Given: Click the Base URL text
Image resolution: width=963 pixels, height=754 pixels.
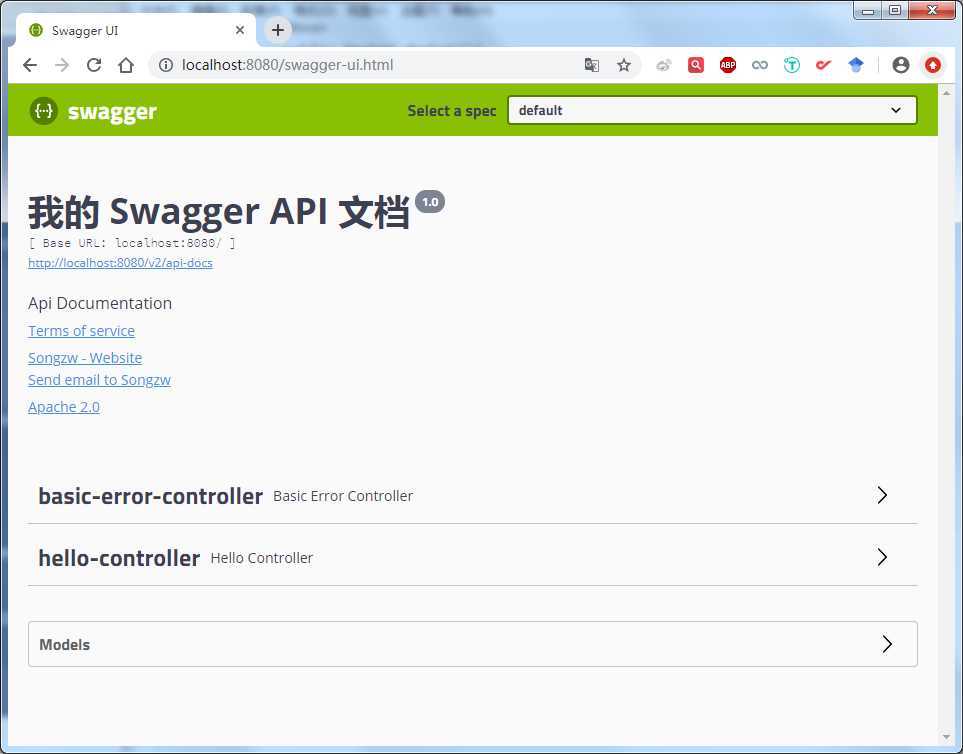Looking at the screenshot, I should [x=132, y=243].
